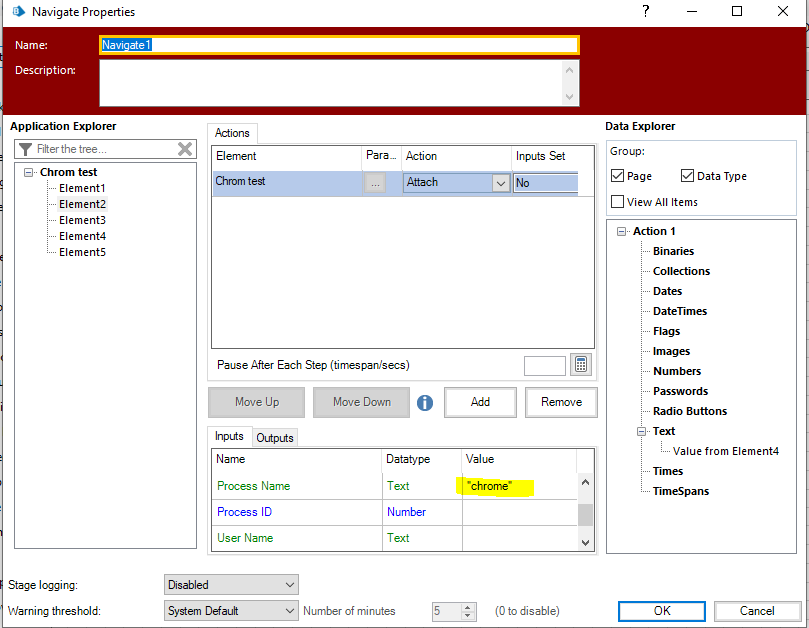Click the Add button
Image resolution: width=809 pixels, height=628 pixels.
[480, 402]
